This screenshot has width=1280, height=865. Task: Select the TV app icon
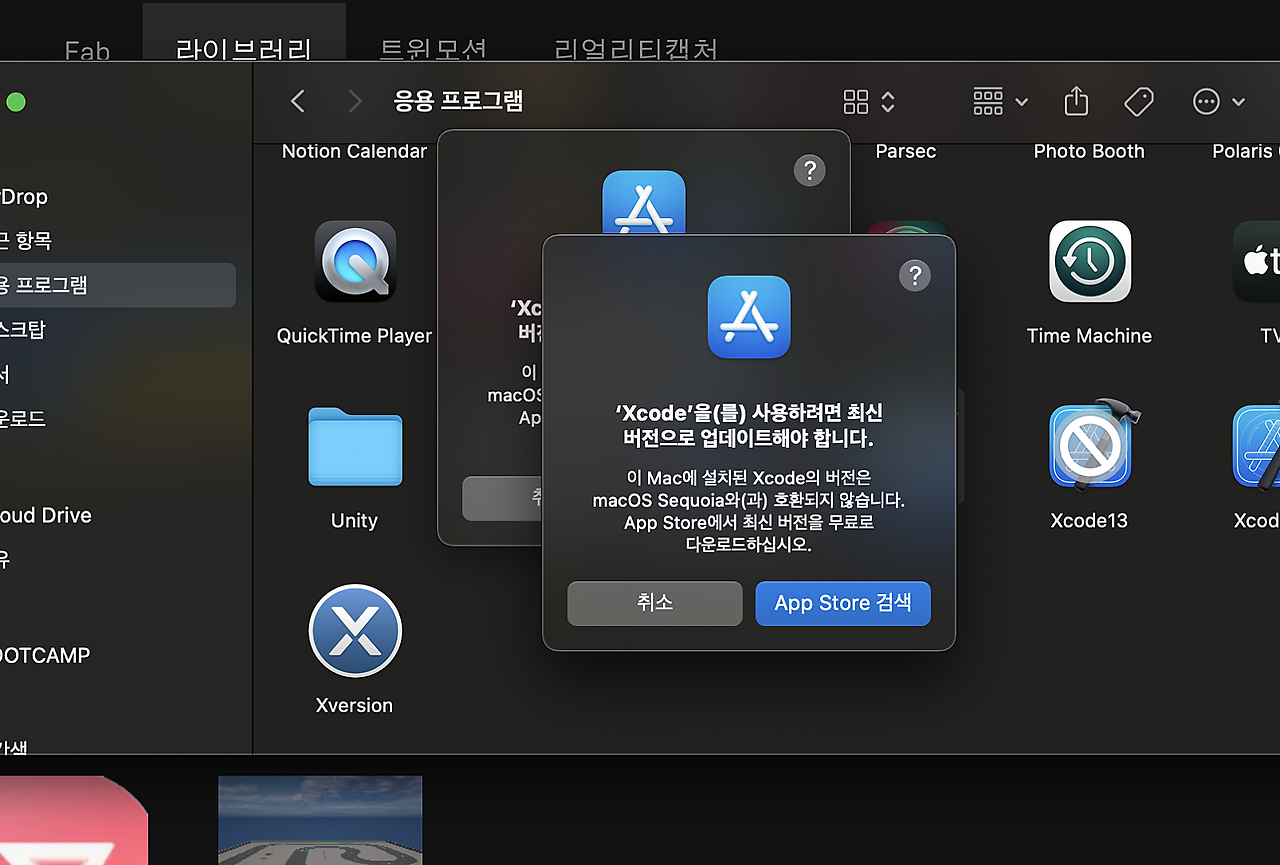[1257, 261]
